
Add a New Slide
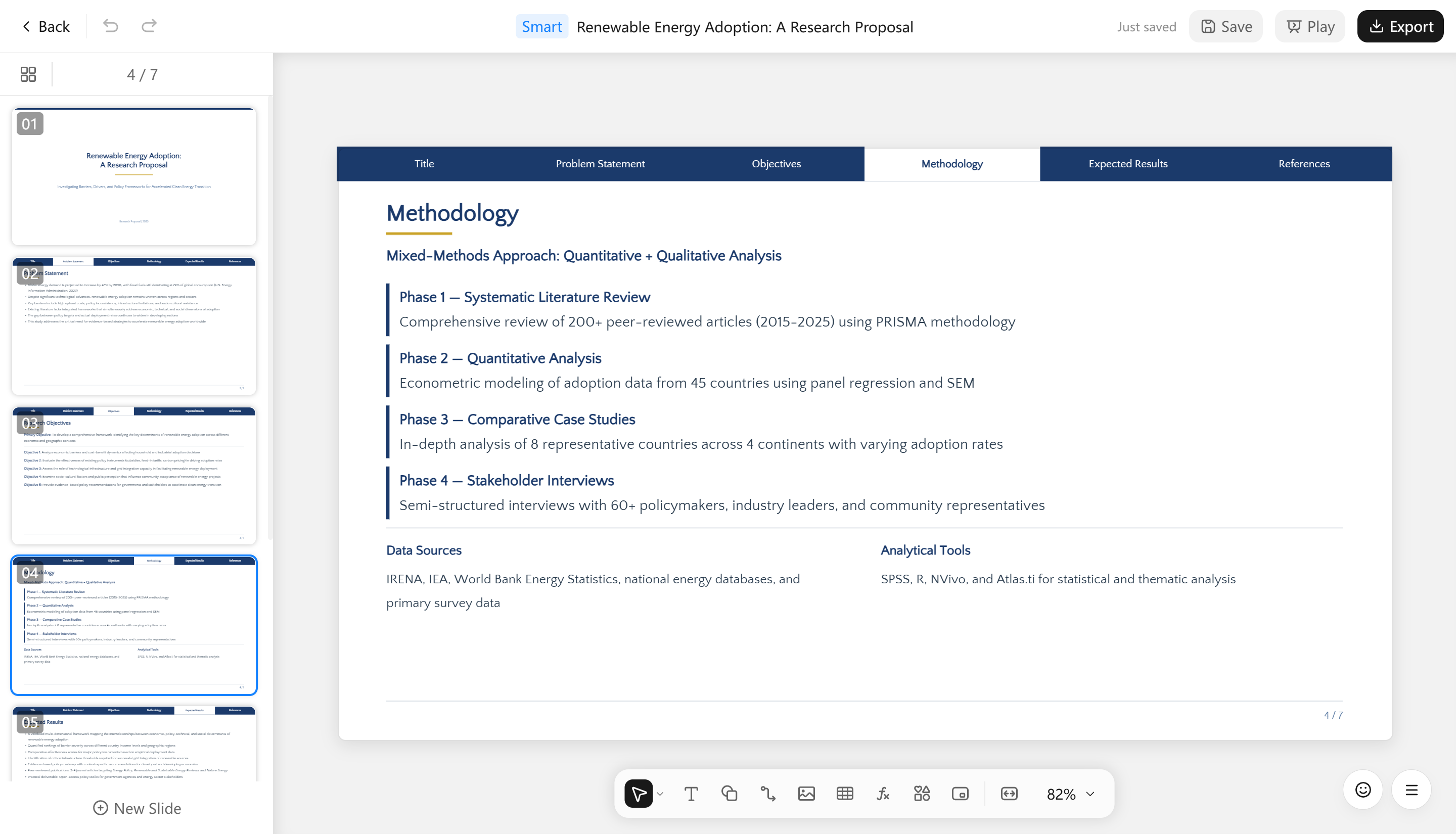tap(137, 808)
